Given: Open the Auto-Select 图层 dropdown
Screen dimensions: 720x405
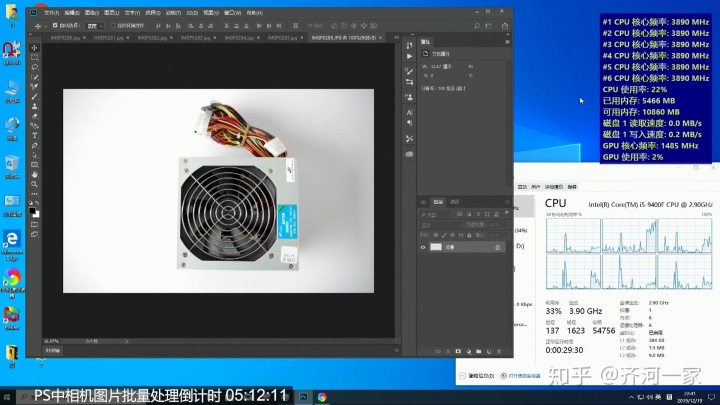Looking at the screenshot, I should [x=95, y=26].
